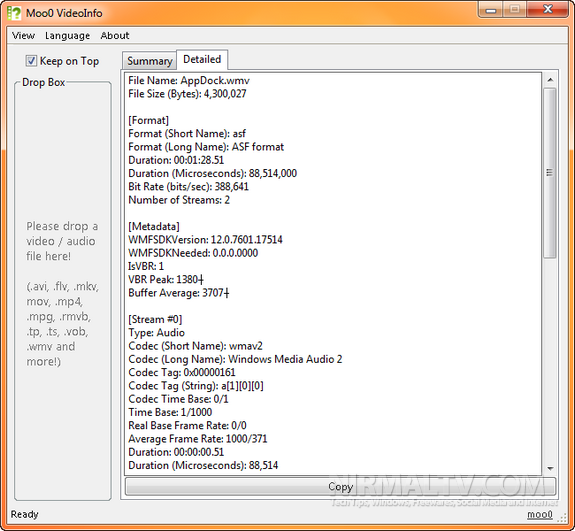This screenshot has height=531, width=575.
Task: Click the '[Stream #0]' section header
Action: click(155, 319)
